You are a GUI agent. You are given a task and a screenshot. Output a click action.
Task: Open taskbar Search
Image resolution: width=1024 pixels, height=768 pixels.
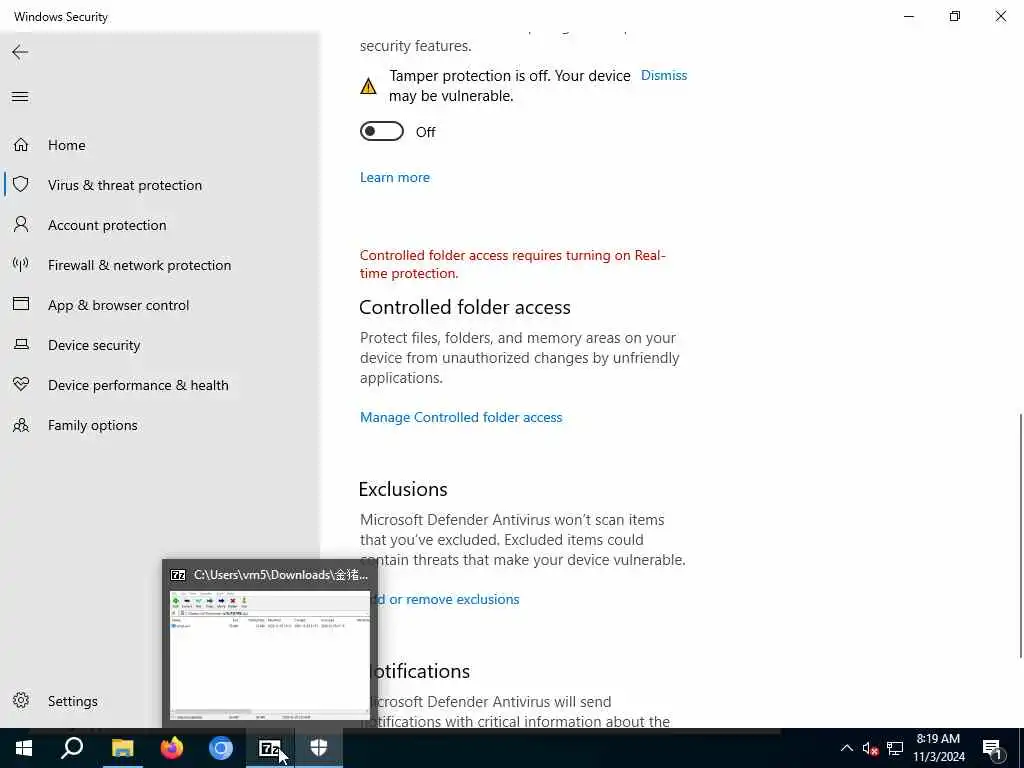(72, 748)
